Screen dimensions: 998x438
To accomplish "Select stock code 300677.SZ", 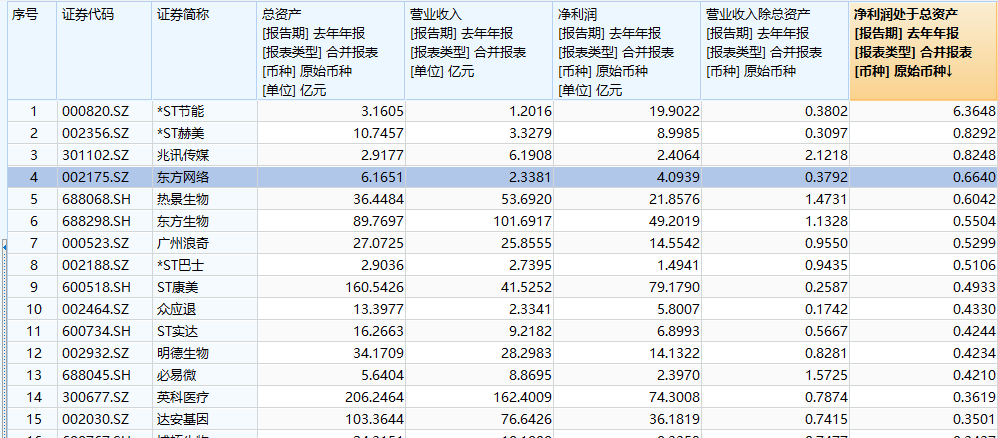I will pyautogui.click(x=95, y=397).
